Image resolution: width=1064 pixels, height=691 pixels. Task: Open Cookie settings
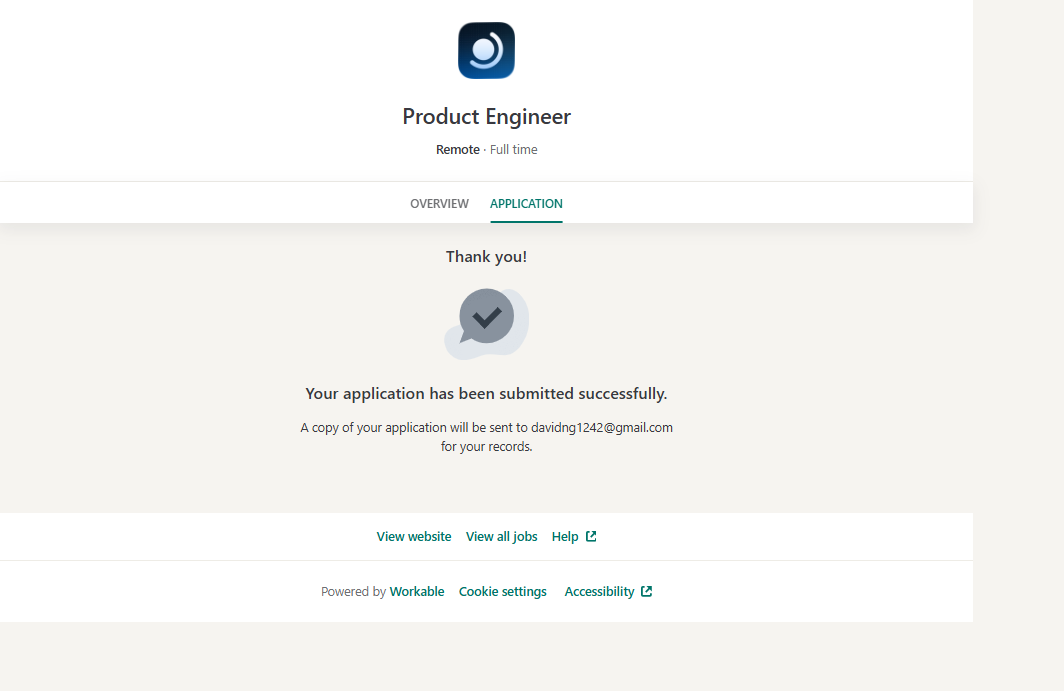(x=503, y=592)
